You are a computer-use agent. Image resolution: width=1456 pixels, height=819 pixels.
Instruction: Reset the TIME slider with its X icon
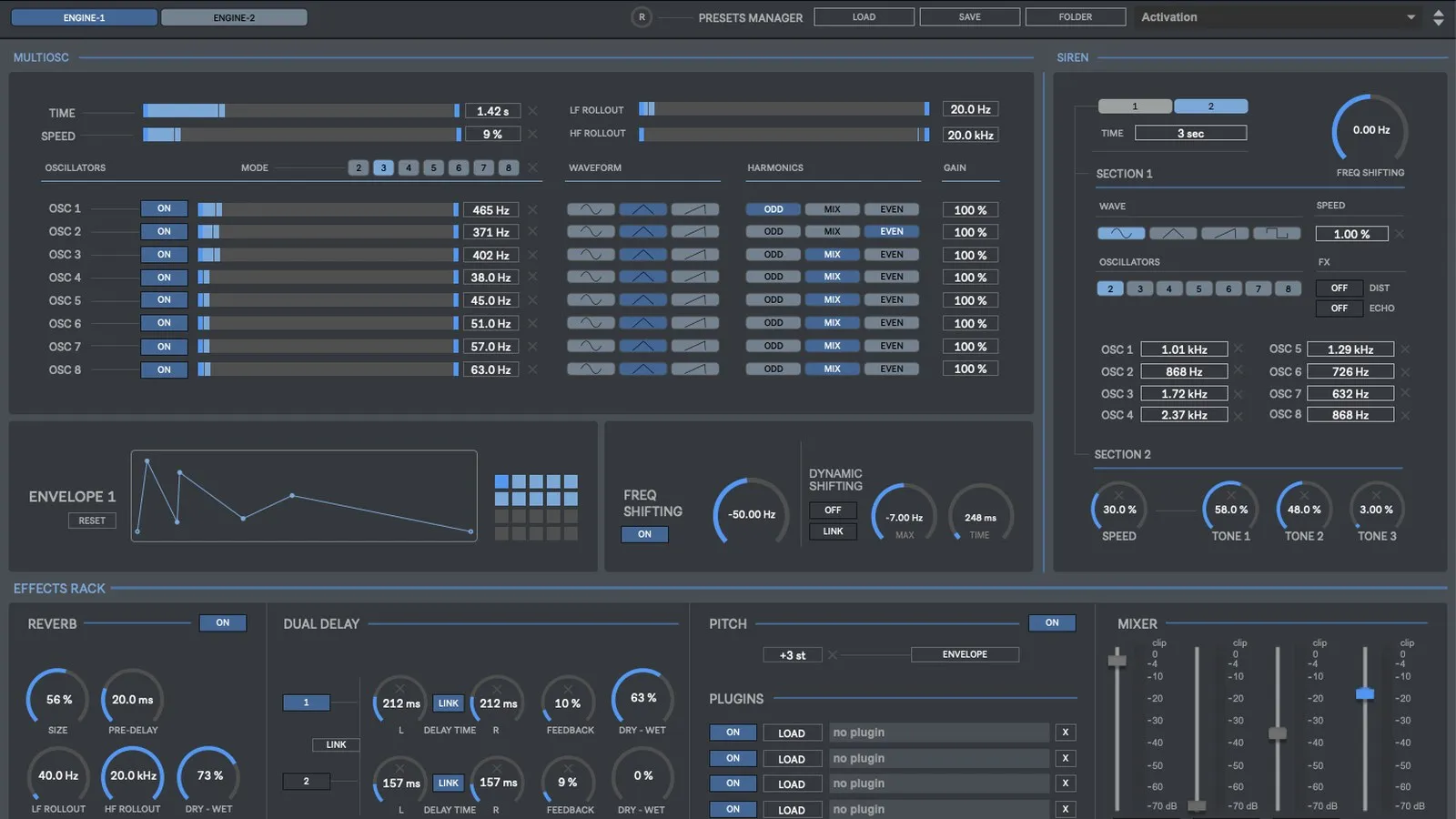coord(532,111)
